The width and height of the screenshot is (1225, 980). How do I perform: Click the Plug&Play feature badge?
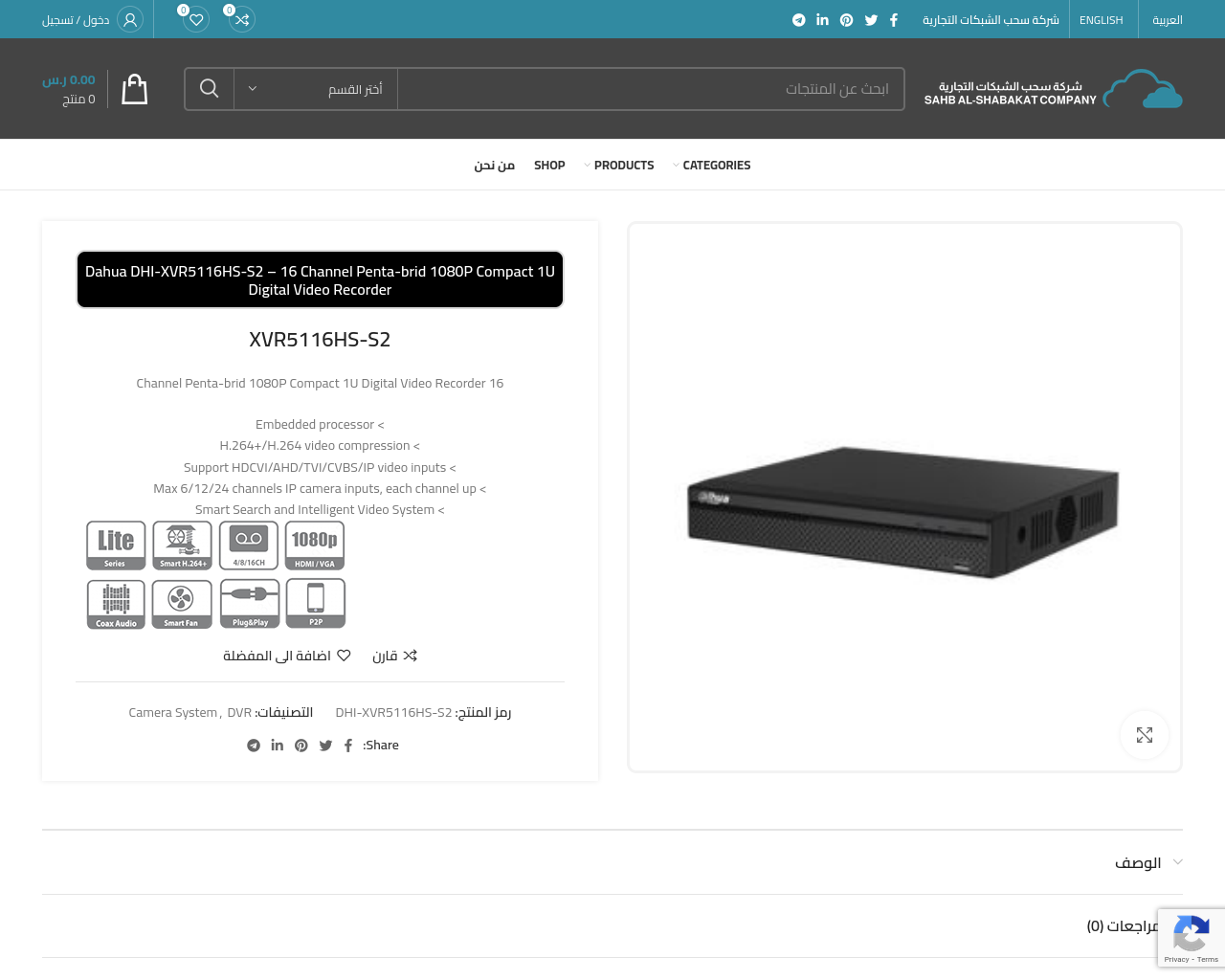(x=250, y=604)
